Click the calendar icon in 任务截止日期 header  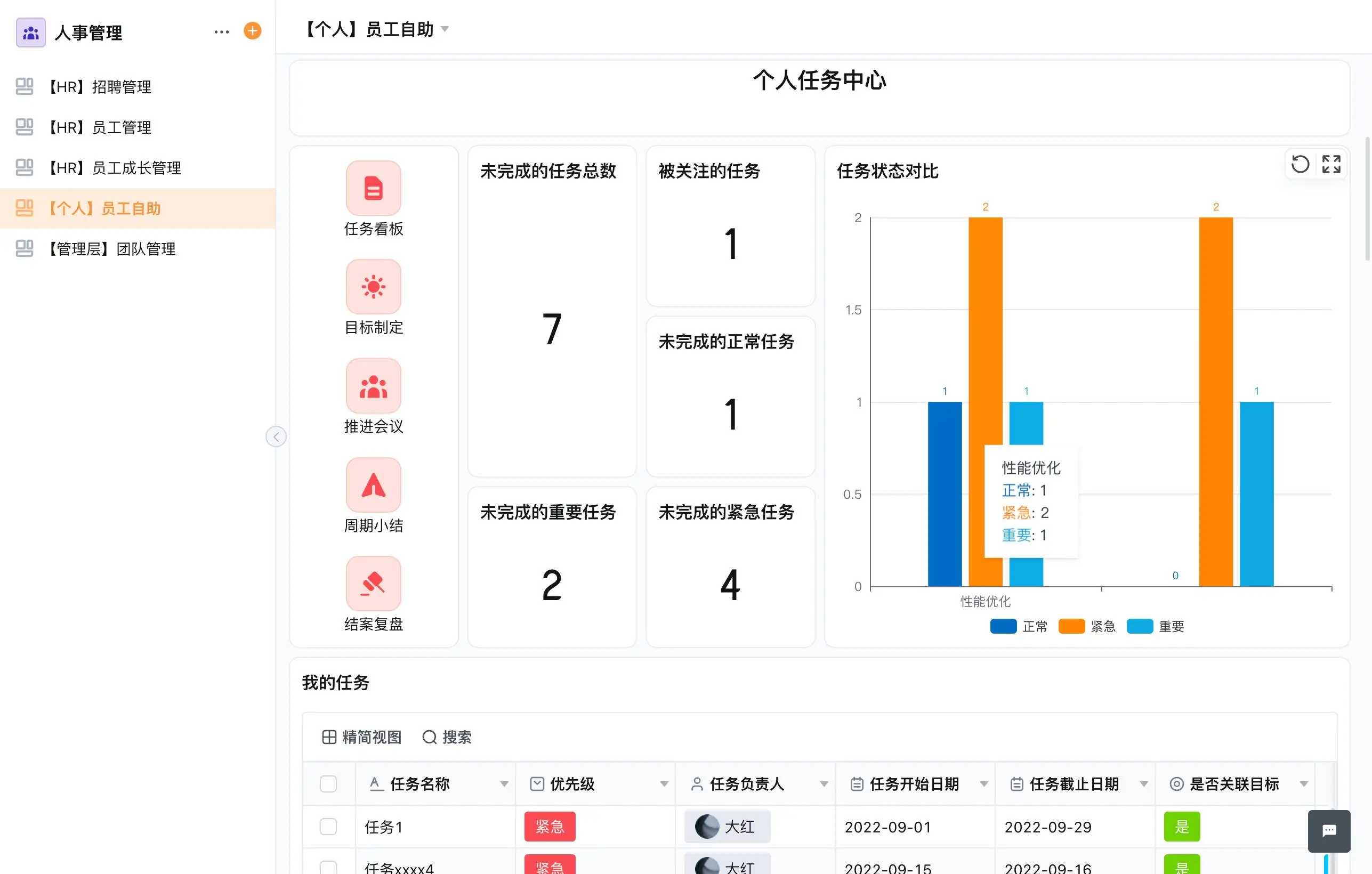1016,784
